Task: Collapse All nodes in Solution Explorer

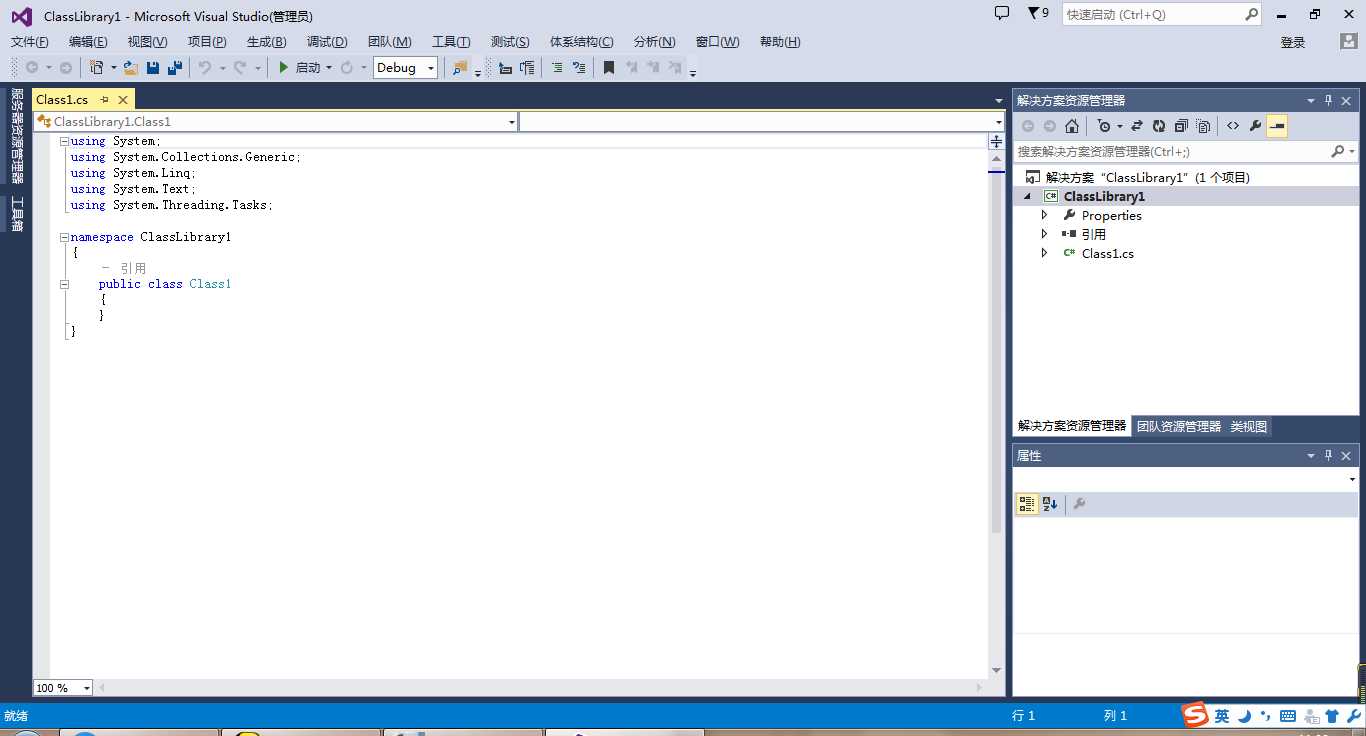Action: pos(1181,126)
